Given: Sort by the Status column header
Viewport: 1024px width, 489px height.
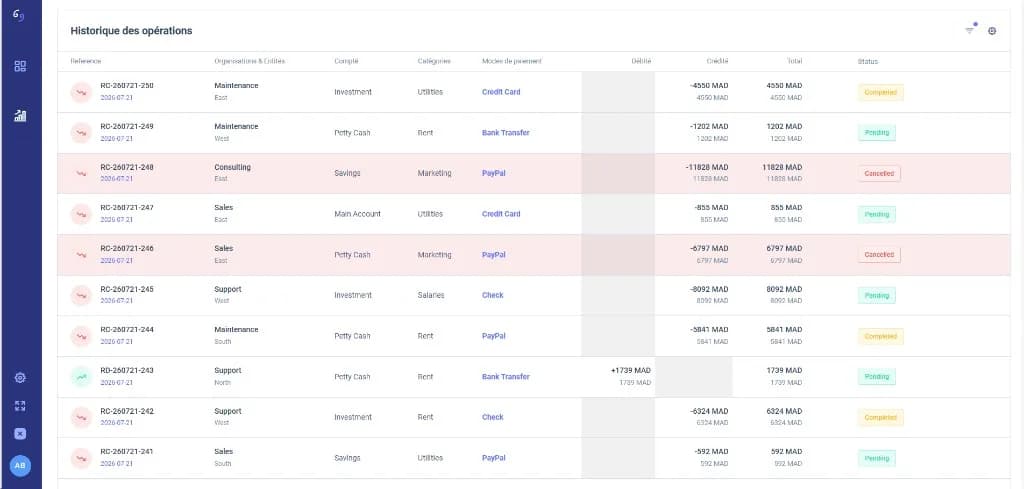Looking at the screenshot, I should pos(868,61).
